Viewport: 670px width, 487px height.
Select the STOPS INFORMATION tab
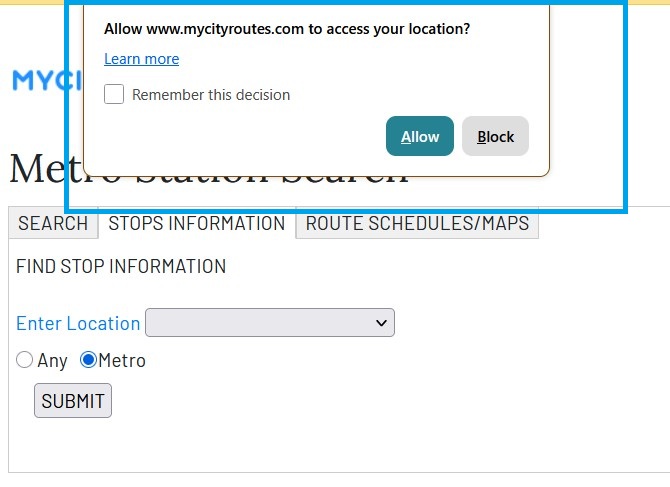[x=196, y=223]
